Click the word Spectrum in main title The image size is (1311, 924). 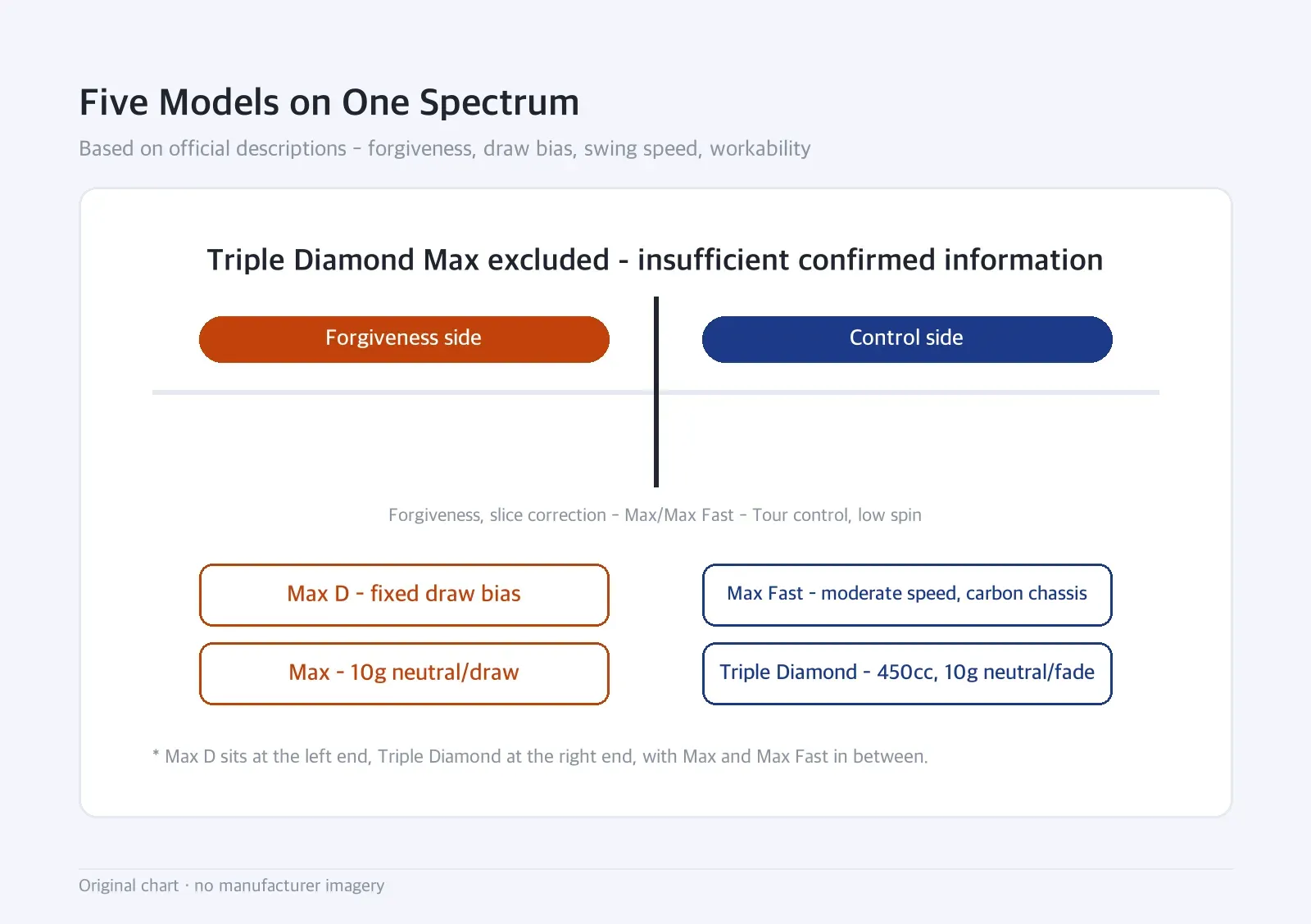pos(499,103)
